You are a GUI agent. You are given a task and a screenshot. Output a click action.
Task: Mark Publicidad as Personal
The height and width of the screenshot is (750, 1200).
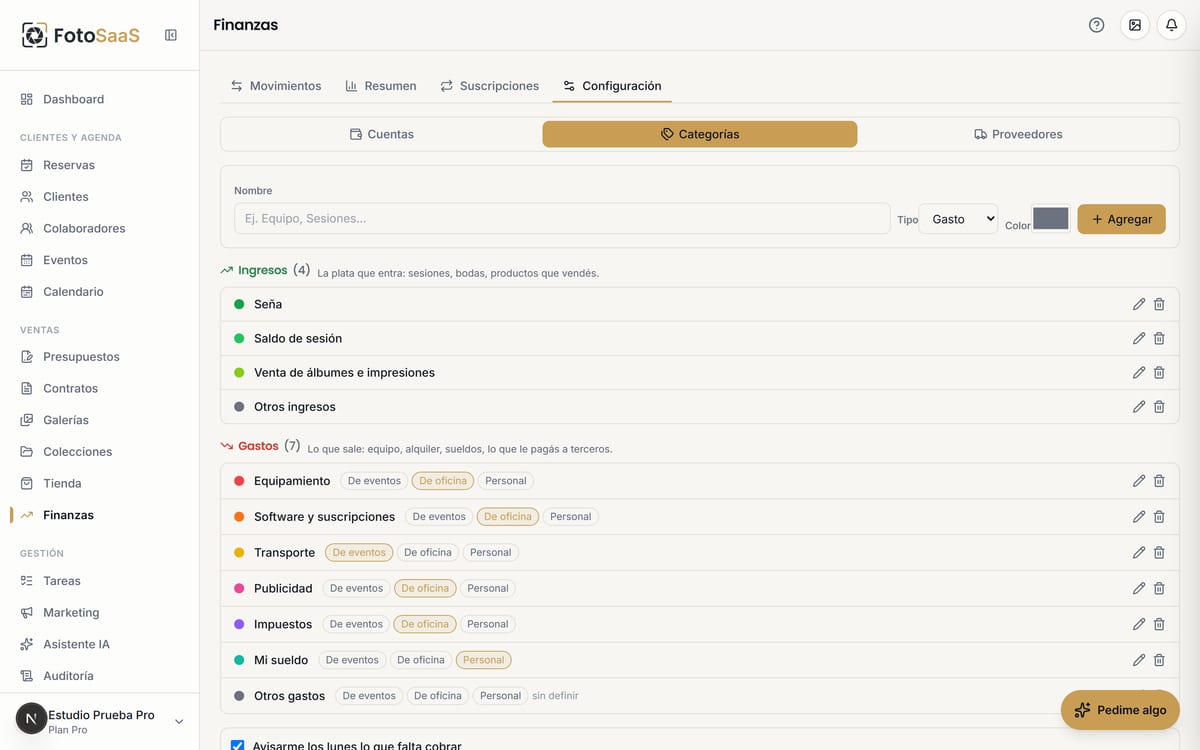[488, 588]
